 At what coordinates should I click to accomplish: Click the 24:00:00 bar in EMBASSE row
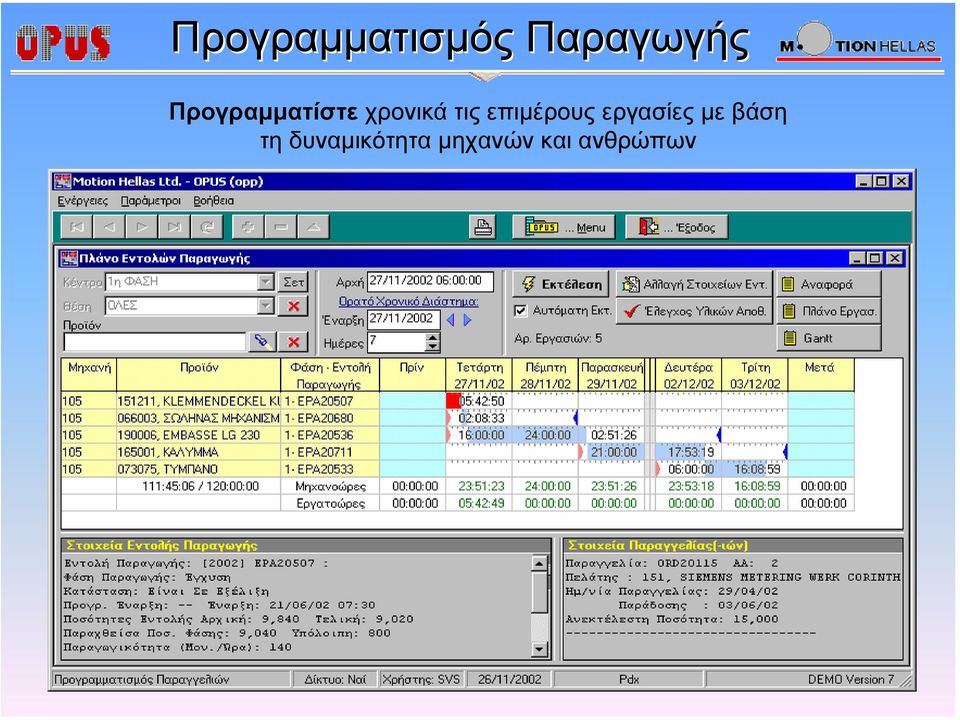click(x=545, y=435)
